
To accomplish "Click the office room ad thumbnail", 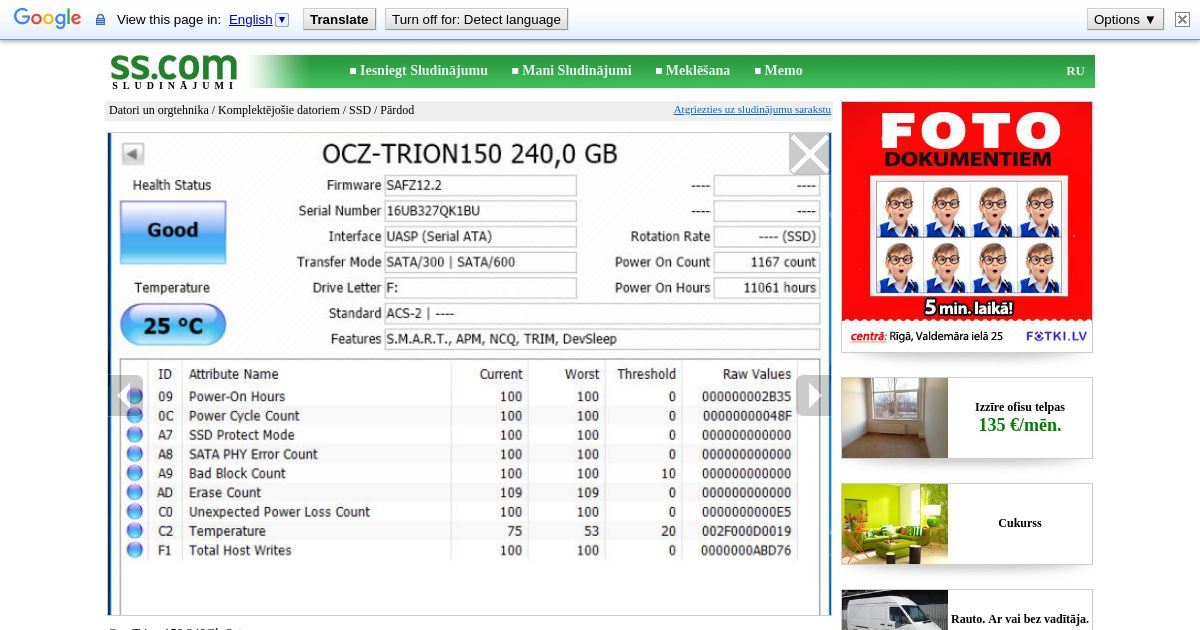I will pyautogui.click(x=895, y=418).
